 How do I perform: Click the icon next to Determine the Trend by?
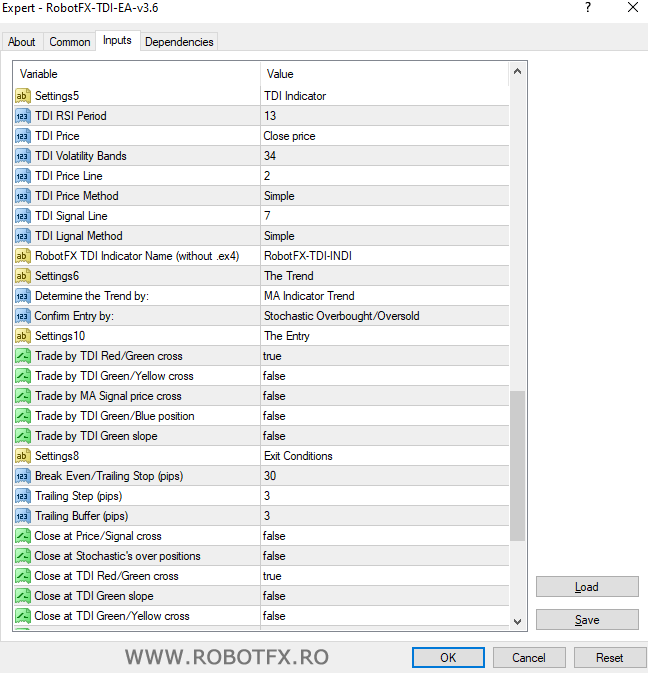click(x=23, y=296)
